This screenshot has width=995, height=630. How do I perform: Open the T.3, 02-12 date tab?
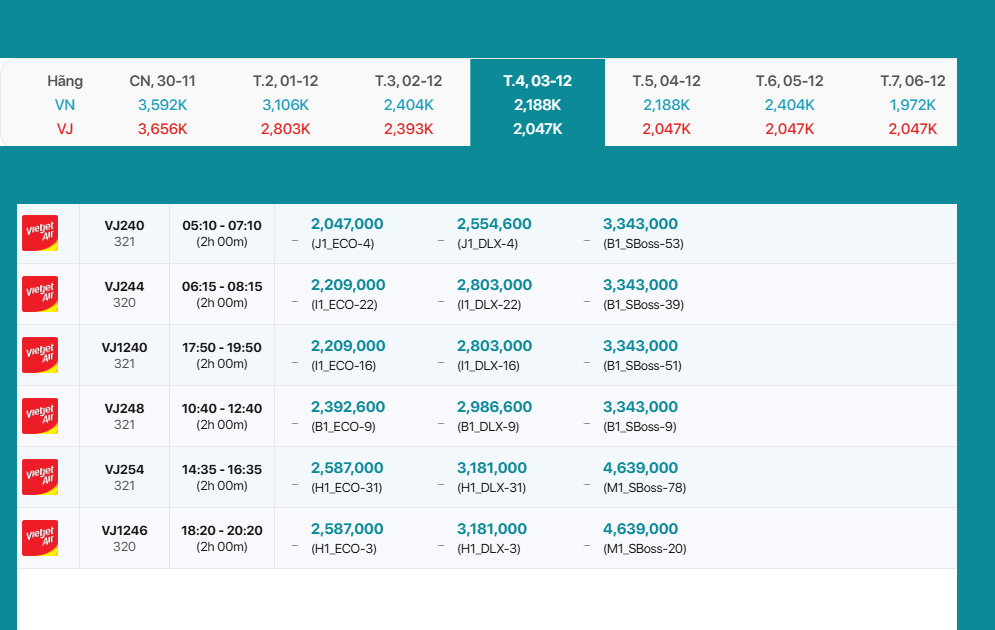[x=408, y=103]
